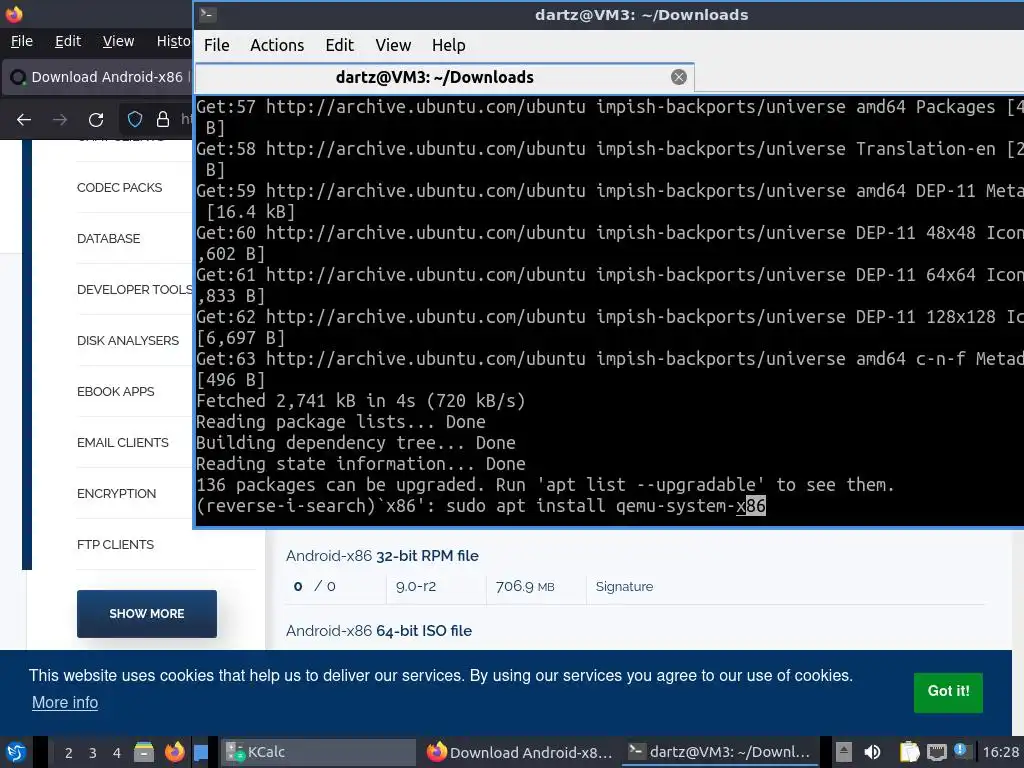This screenshot has height=768, width=1024.
Task: Click the 'Building dependency tree... Done' line
Action: pos(356,443)
